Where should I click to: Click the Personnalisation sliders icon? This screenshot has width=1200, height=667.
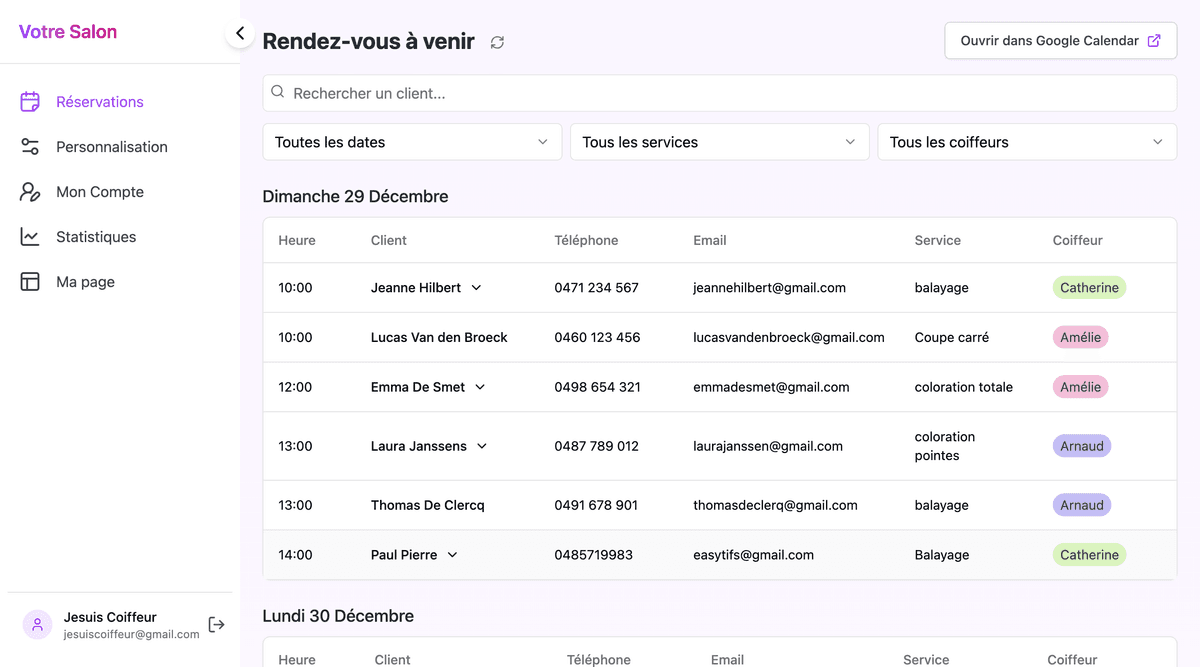coord(30,147)
